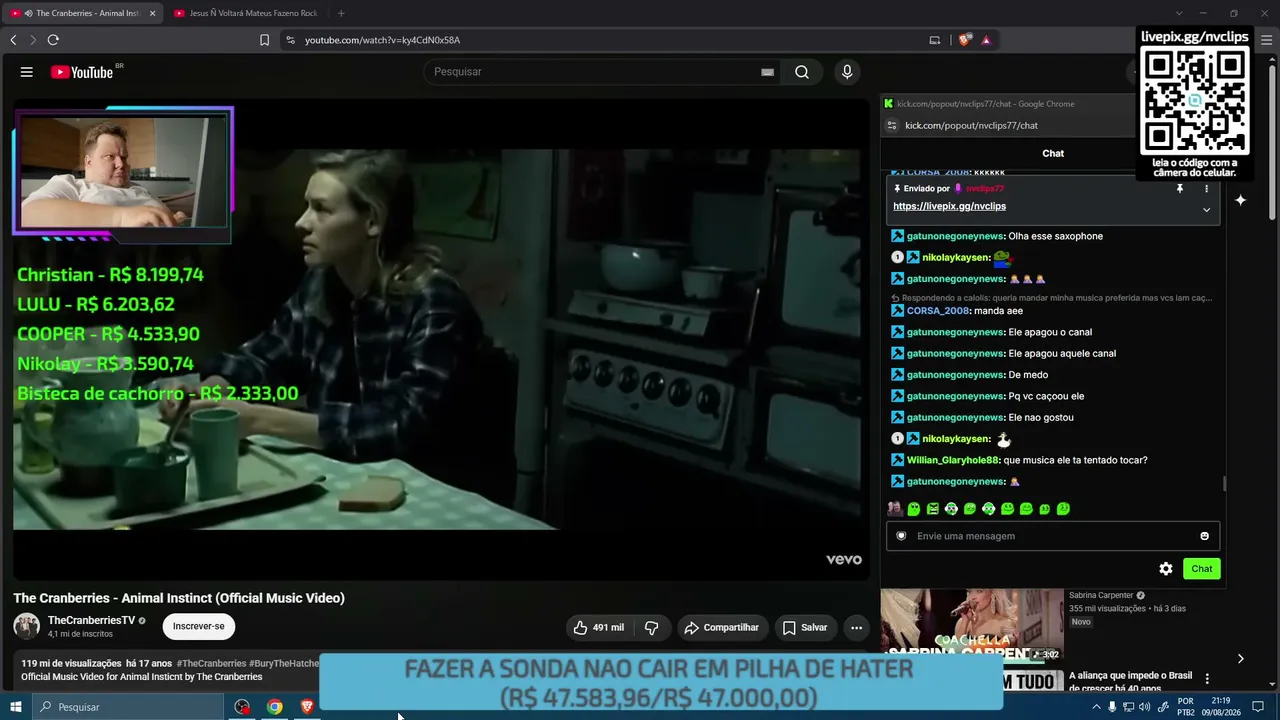This screenshot has height=720, width=1280.
Task: Open the POR PTB2 language indicator
Action: [1186, 707]
